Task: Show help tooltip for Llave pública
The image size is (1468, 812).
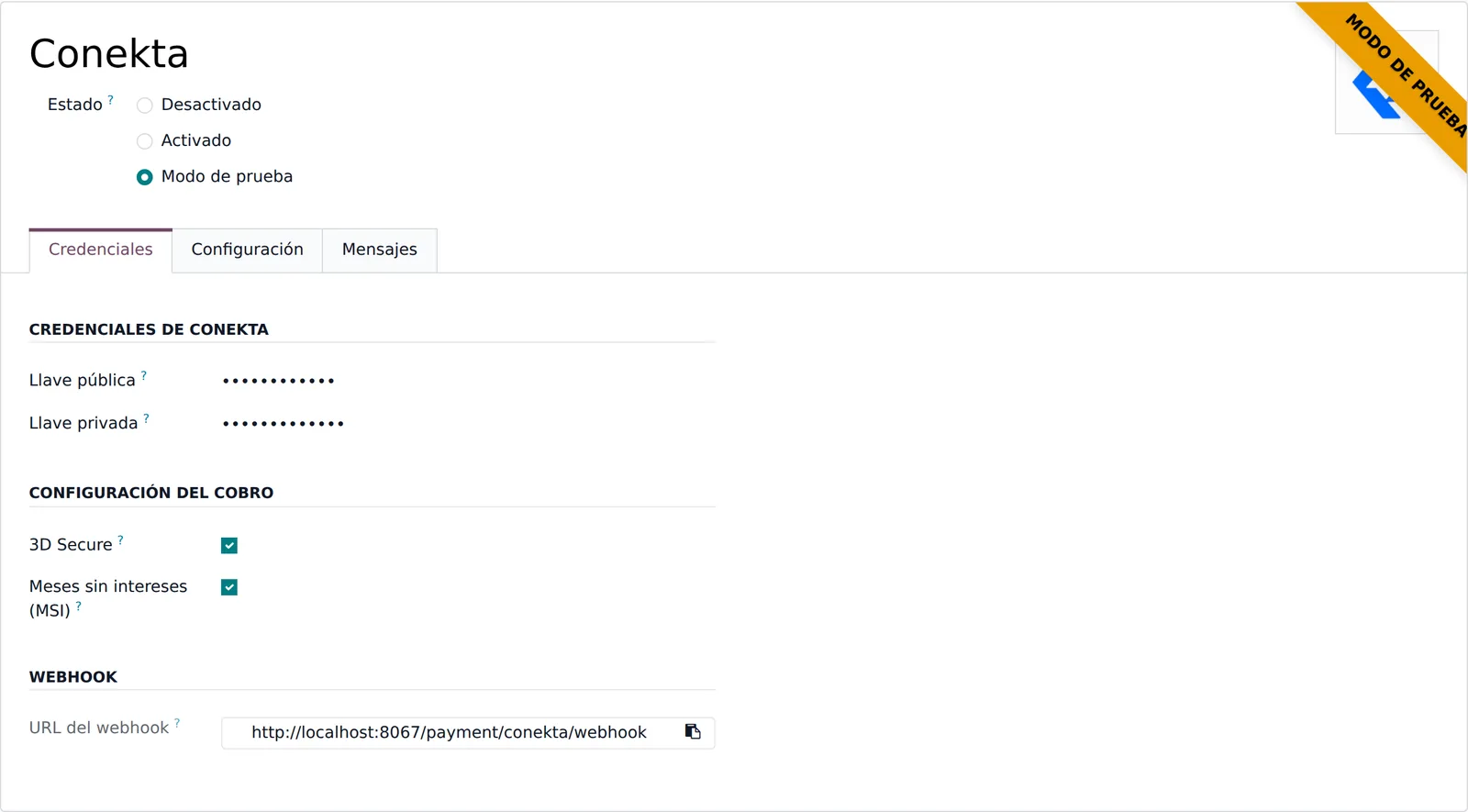Action: pos(144,375)
